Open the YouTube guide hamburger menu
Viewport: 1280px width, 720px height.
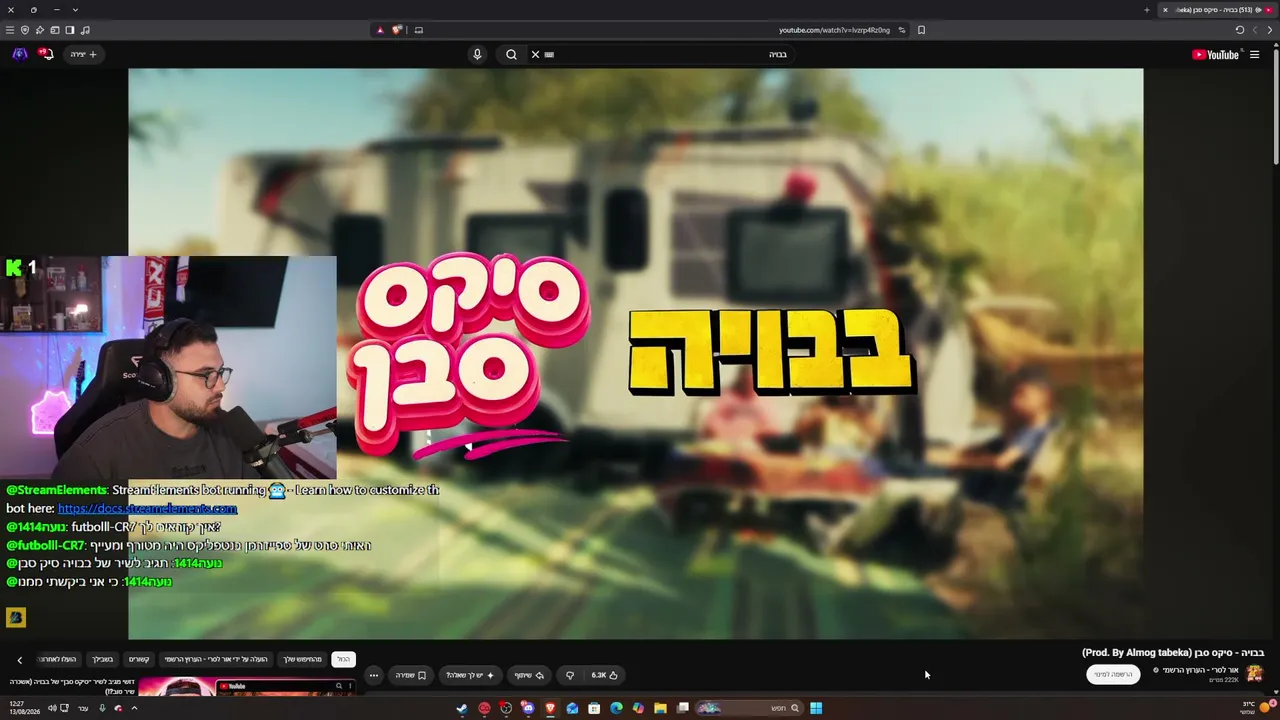(1254, 55)
